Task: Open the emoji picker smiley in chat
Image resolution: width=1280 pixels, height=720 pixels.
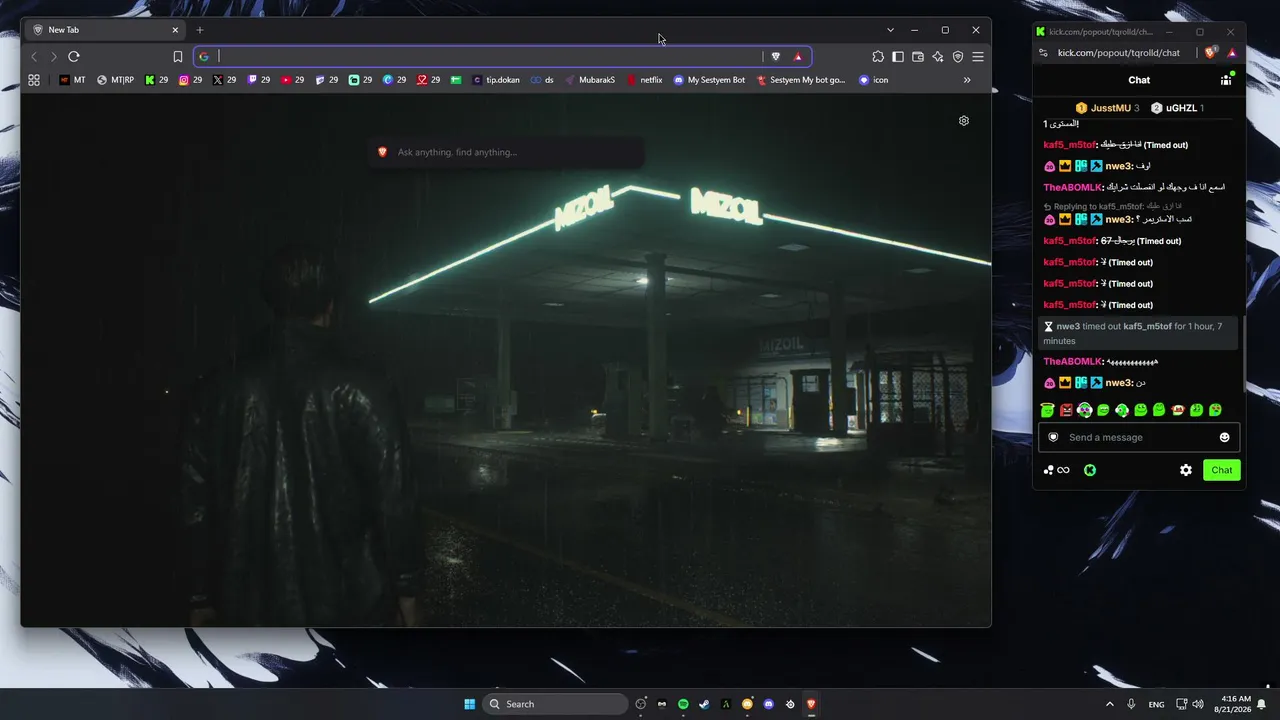Action: (x=1224, y=437)
